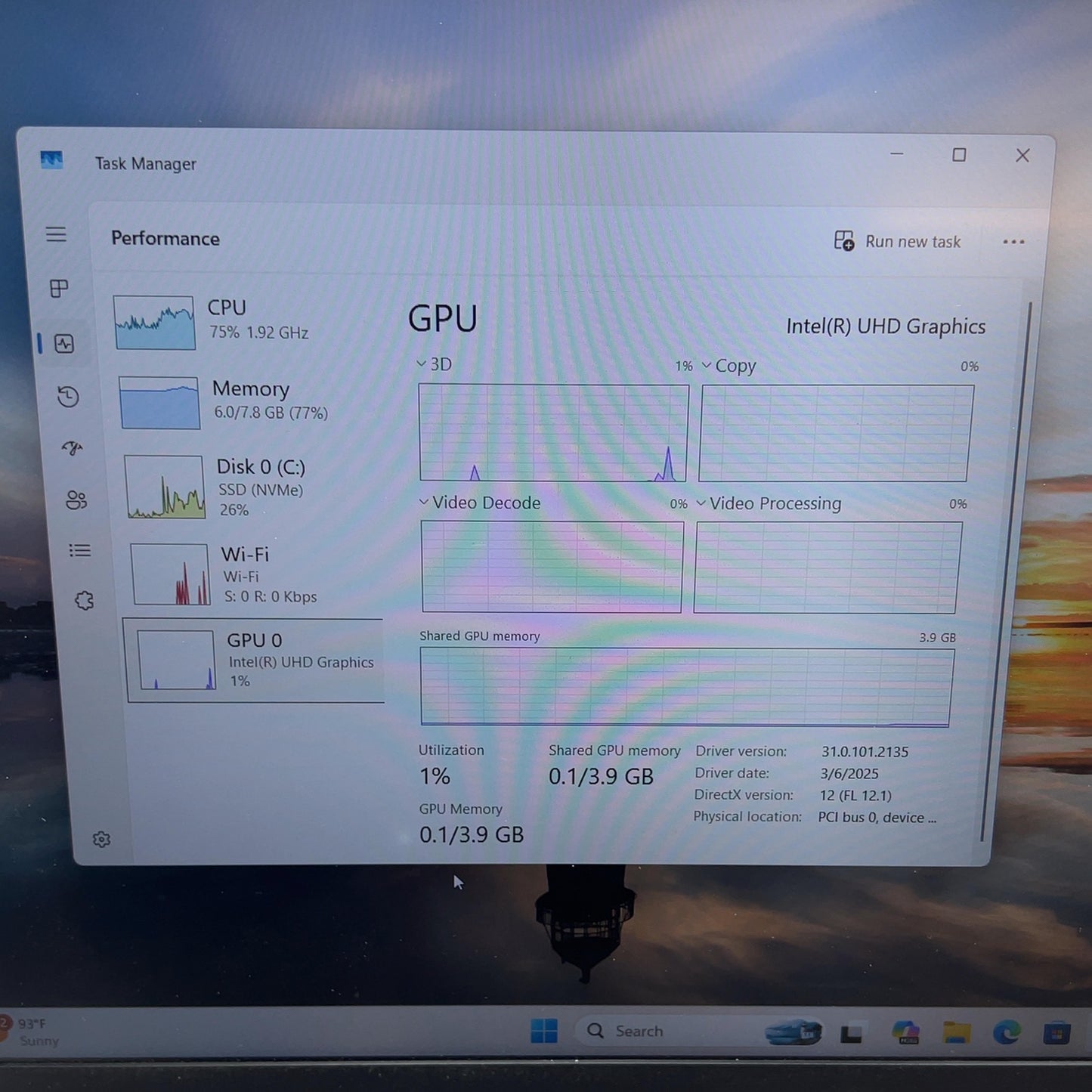Click the Intel(R) UHD Graphics heading
The width and height of the screenshot is (1092, 1092).
(x=886, y=326)
